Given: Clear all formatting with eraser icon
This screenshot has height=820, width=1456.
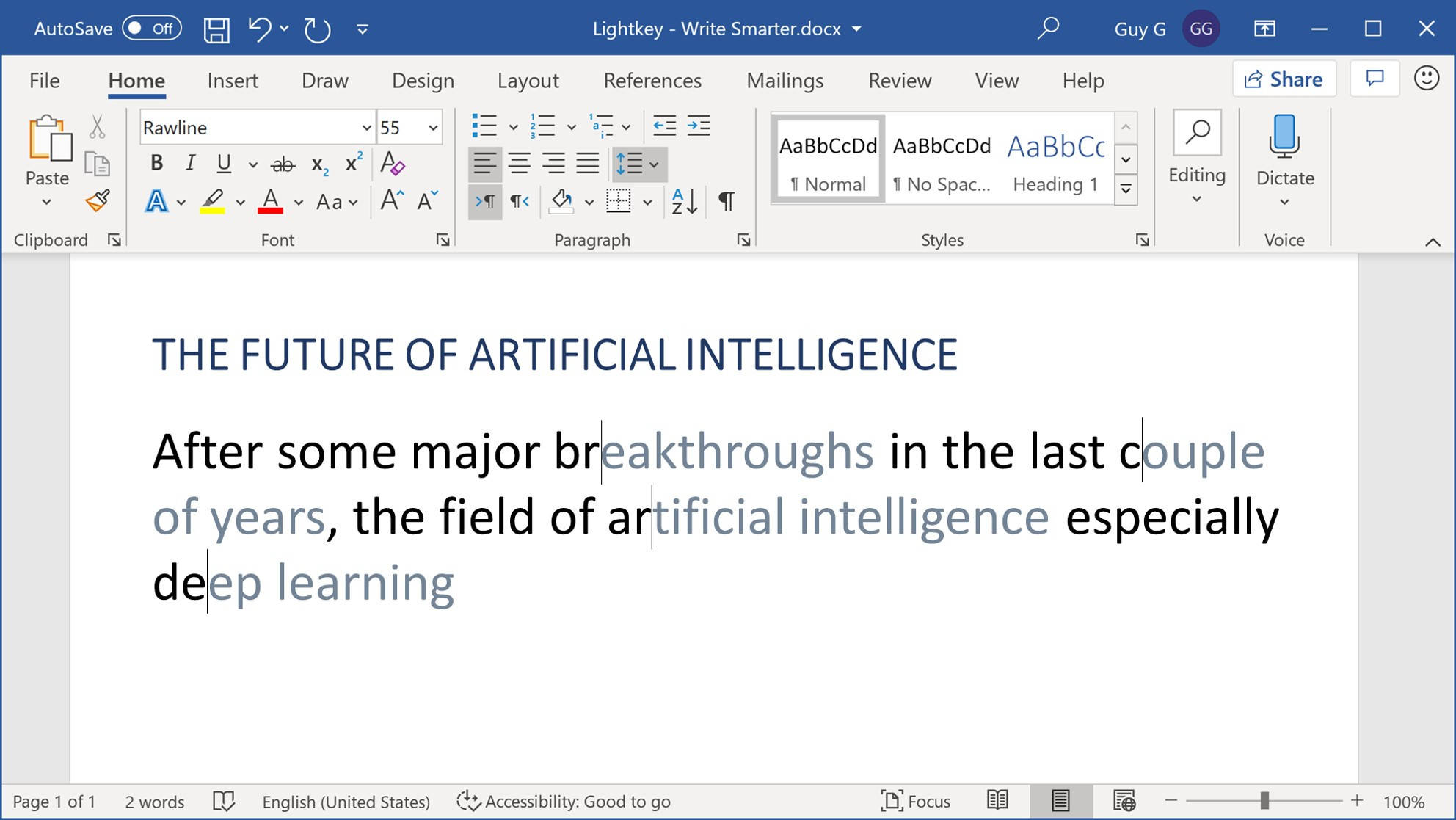Looking at the screenshot, I should coord(393,163).
